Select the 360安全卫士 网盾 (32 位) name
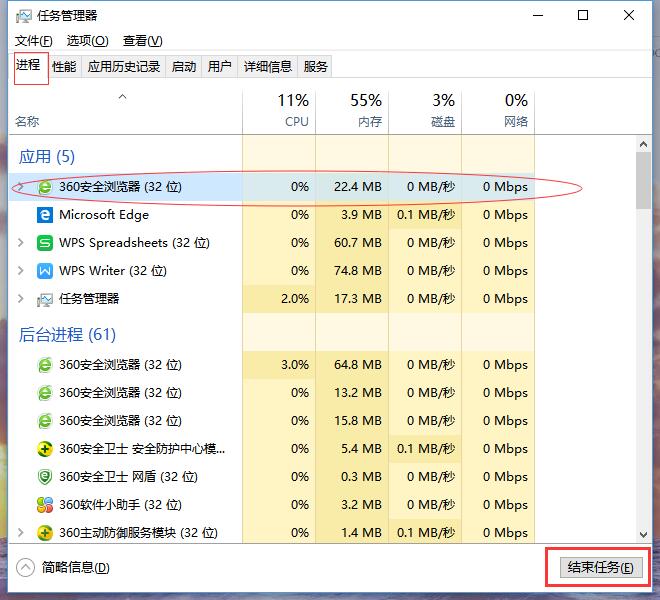The height and width of the screenshot is (600, 660). [x=128, y=477]
